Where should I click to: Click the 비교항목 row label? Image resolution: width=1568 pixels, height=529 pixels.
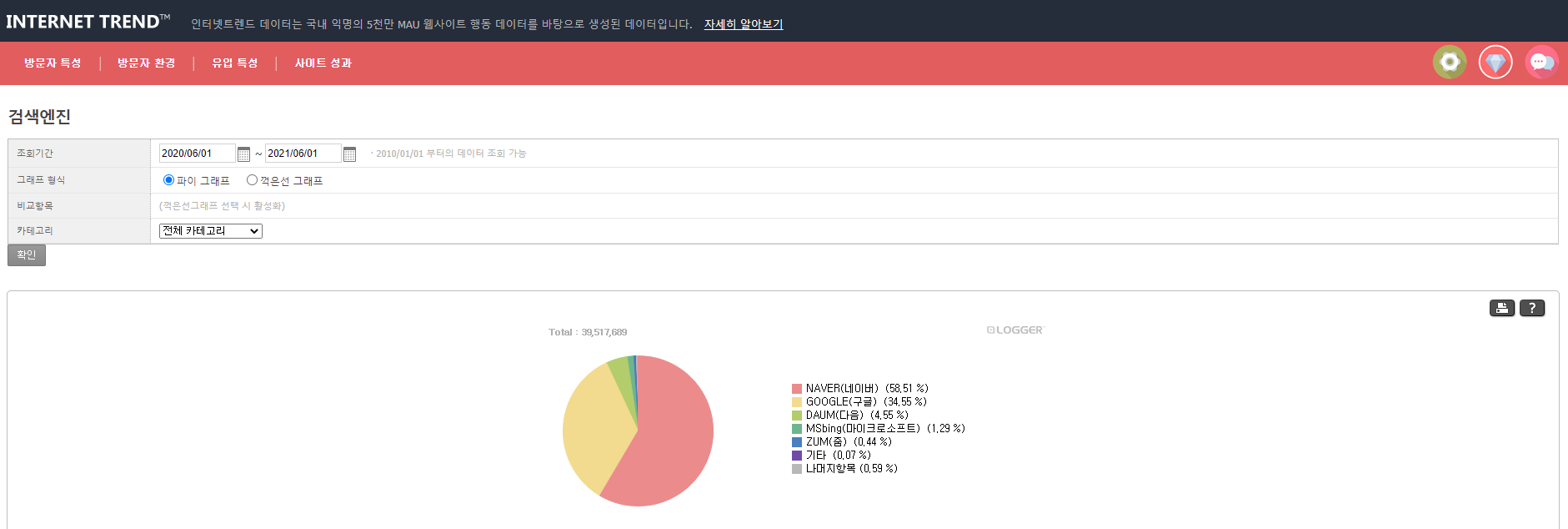tap(35, 206)
